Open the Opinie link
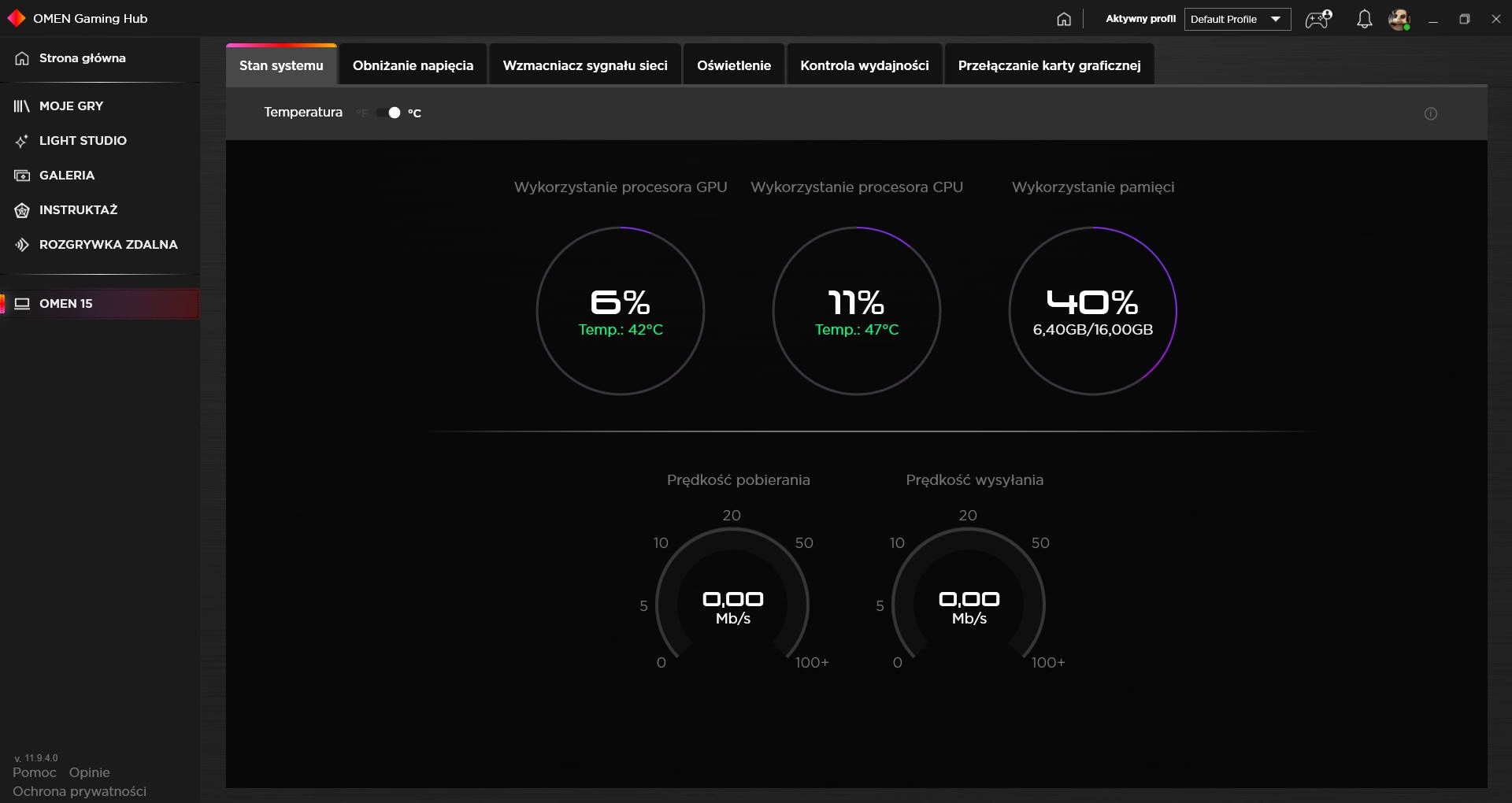This screenshot has height=803, width=1512. click(x=89, y=772)
